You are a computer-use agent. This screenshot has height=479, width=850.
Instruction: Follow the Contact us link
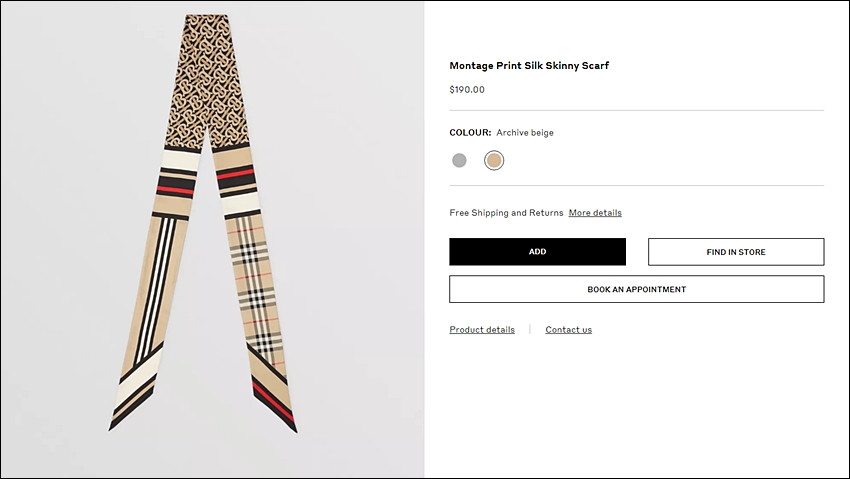coord(569,329)
